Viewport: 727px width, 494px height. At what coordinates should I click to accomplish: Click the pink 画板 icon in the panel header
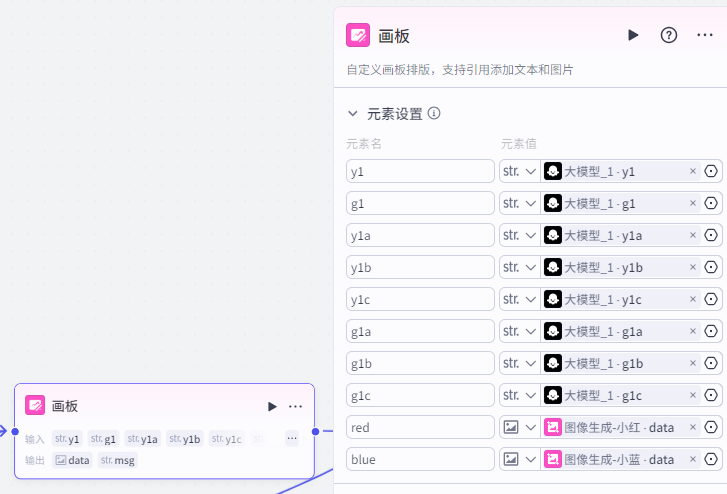pyautogui.click(x=358, y=35)
